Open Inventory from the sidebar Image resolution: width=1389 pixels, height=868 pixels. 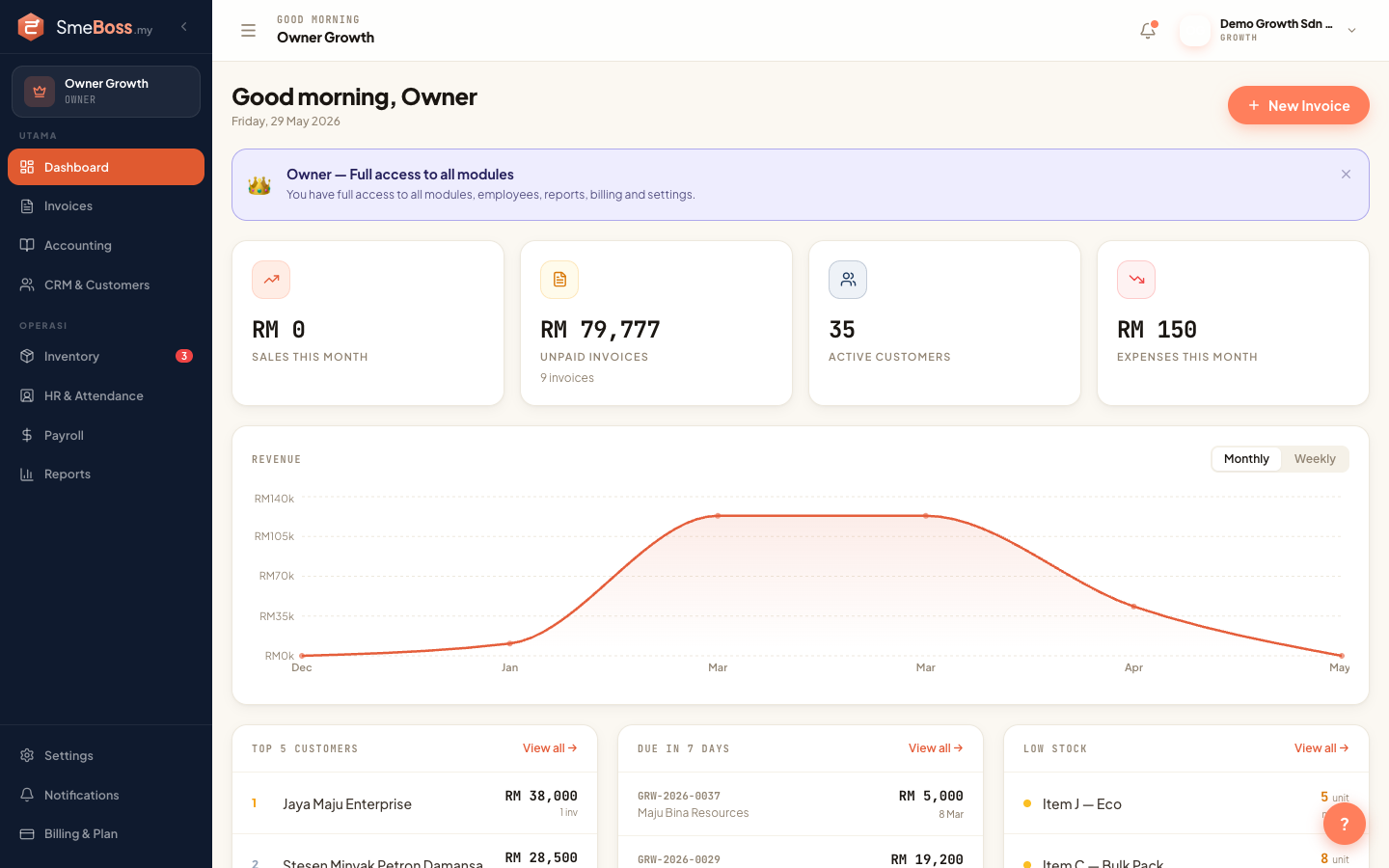click(x=106, y=357)
